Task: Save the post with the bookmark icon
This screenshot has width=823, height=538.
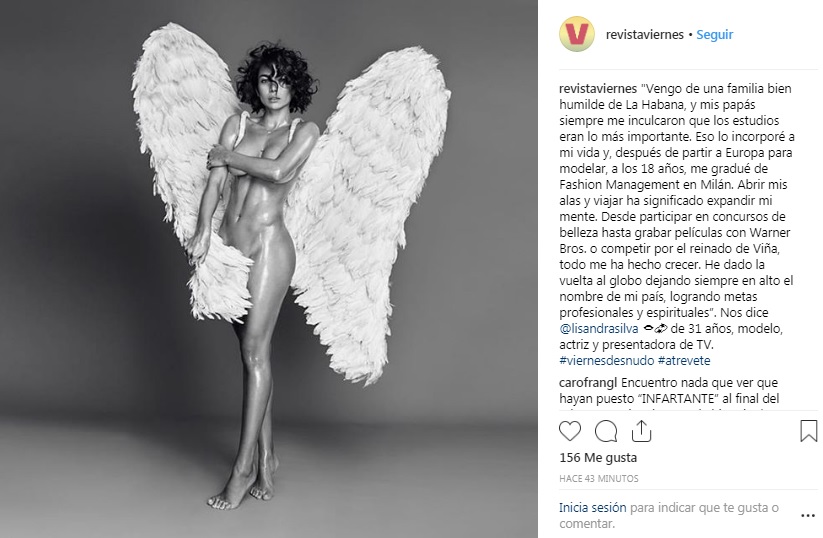Action: click(808, 431)
